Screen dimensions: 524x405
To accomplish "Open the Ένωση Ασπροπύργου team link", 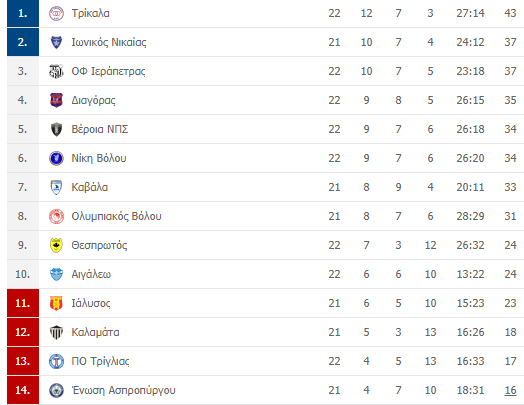I will tap(123, 390).
